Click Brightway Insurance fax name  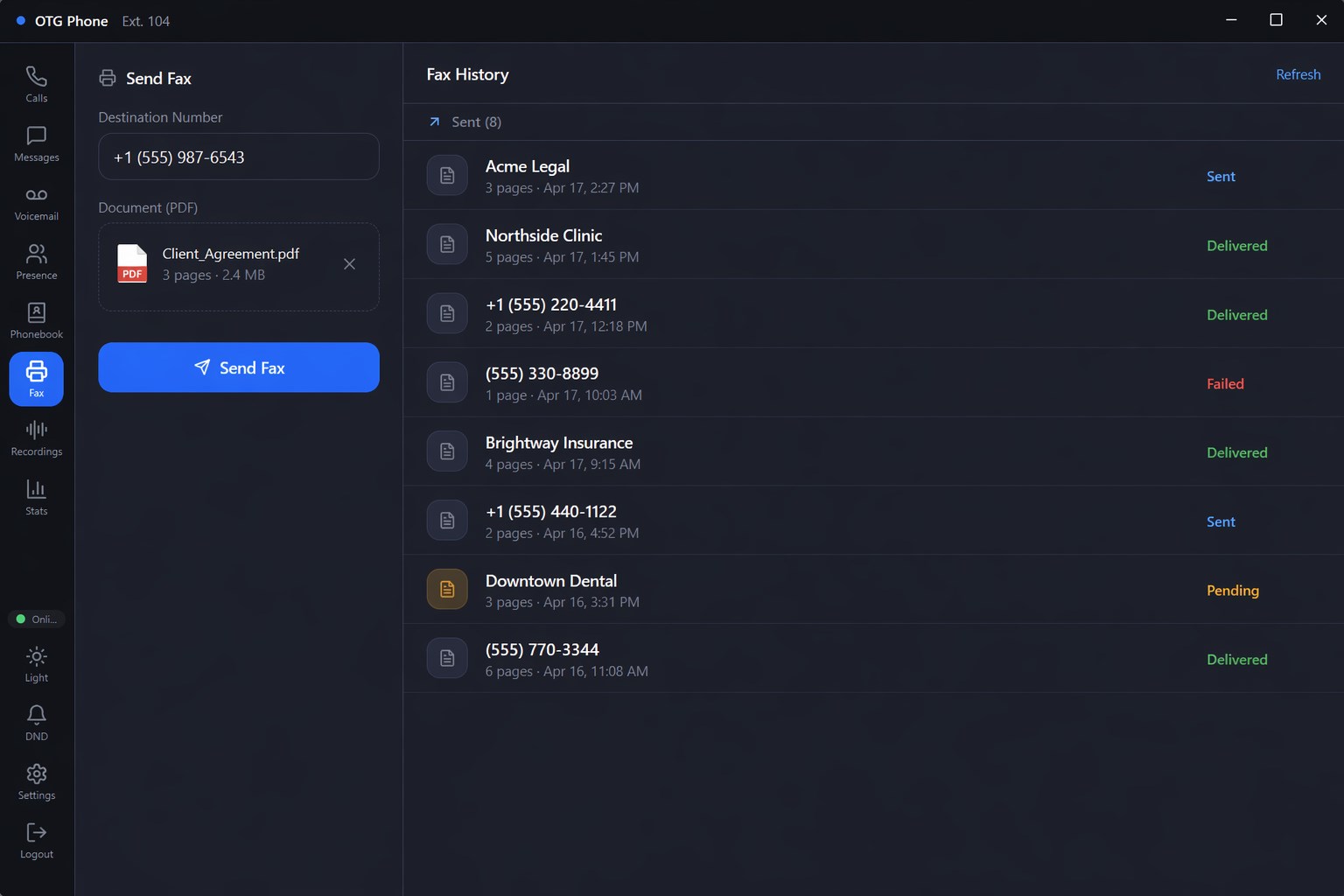click(559, 443)
